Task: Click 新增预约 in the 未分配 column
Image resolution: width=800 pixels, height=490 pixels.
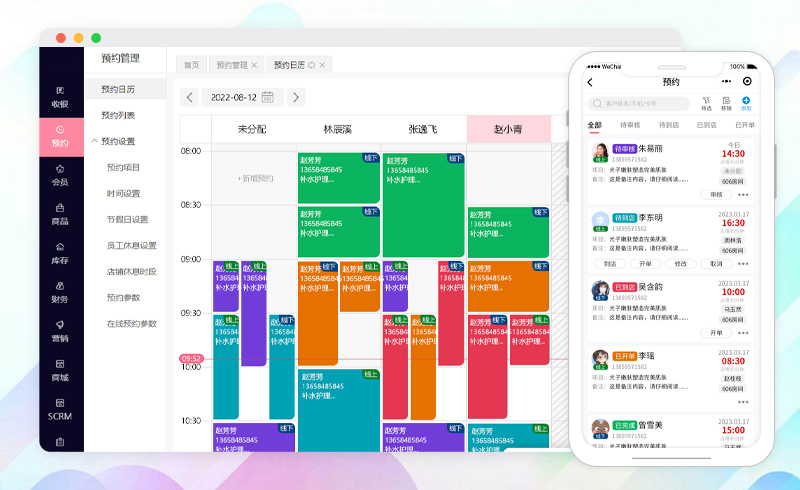Action: (254, 178)
